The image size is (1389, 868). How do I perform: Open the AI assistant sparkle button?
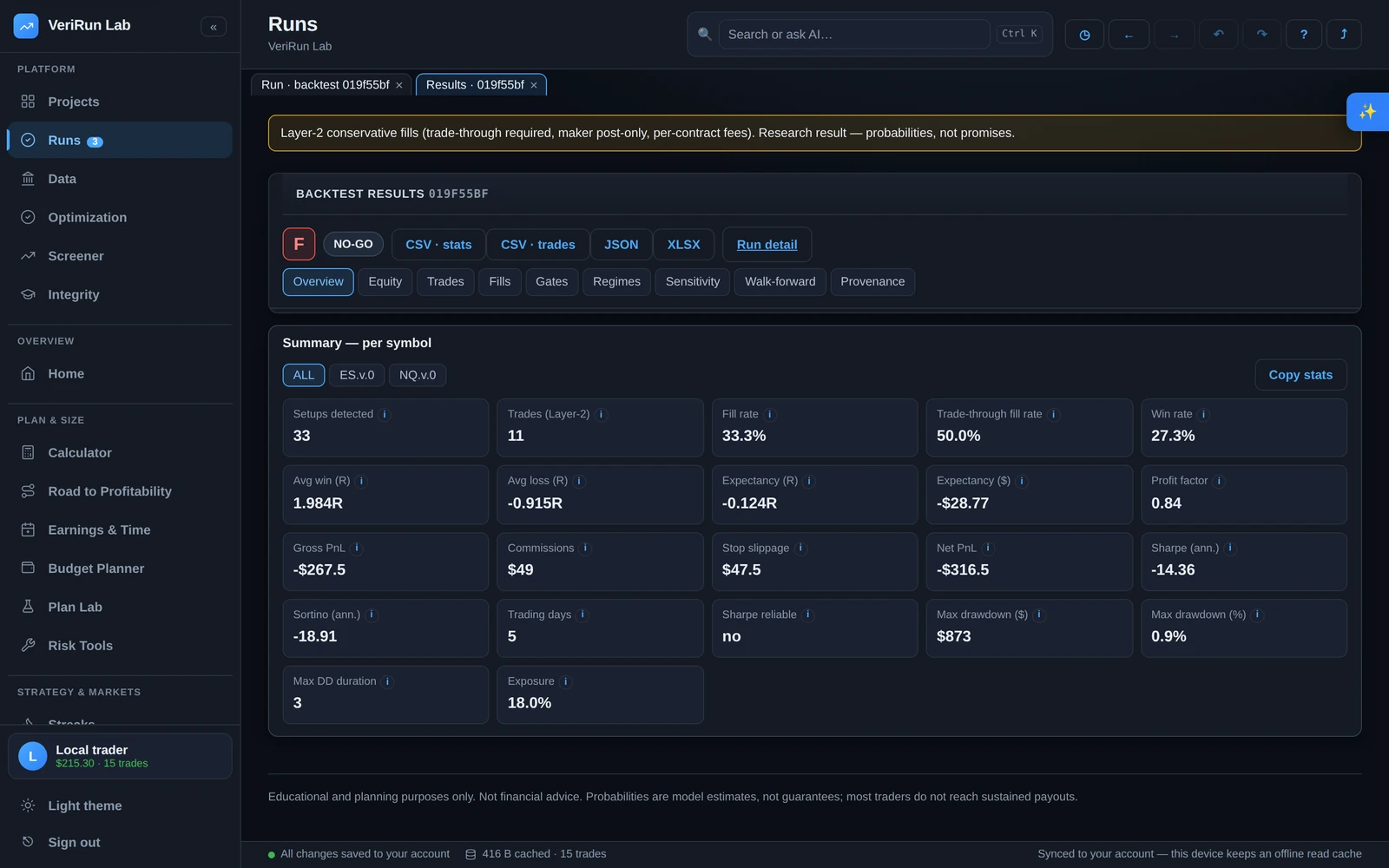pos(1367,111)
